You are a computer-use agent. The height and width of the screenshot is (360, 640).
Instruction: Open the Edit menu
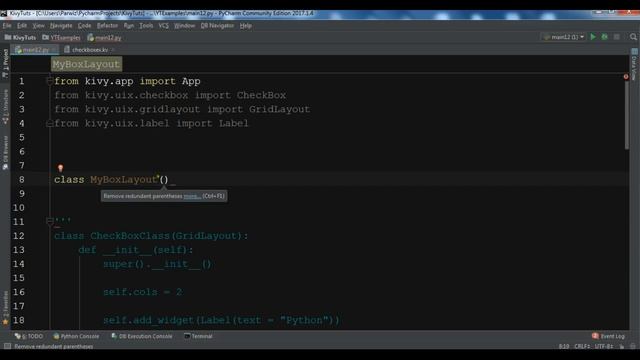(22, 26)
